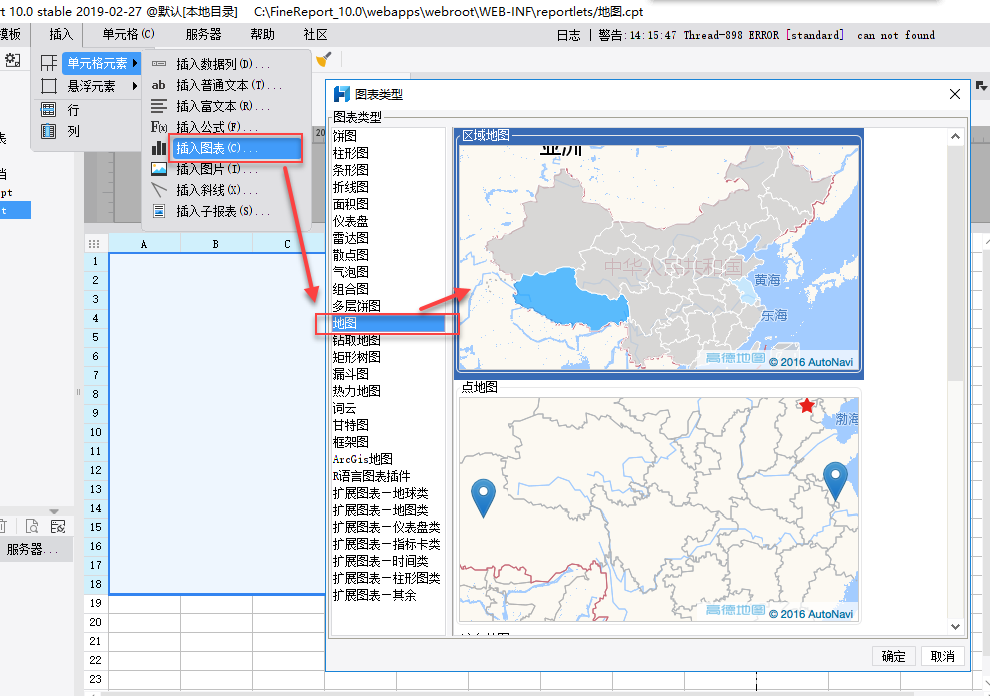Expand the 悬浮元素 submenu
Image resolution: width=990 pixels, height=696 pixels.
click(91, 86)
